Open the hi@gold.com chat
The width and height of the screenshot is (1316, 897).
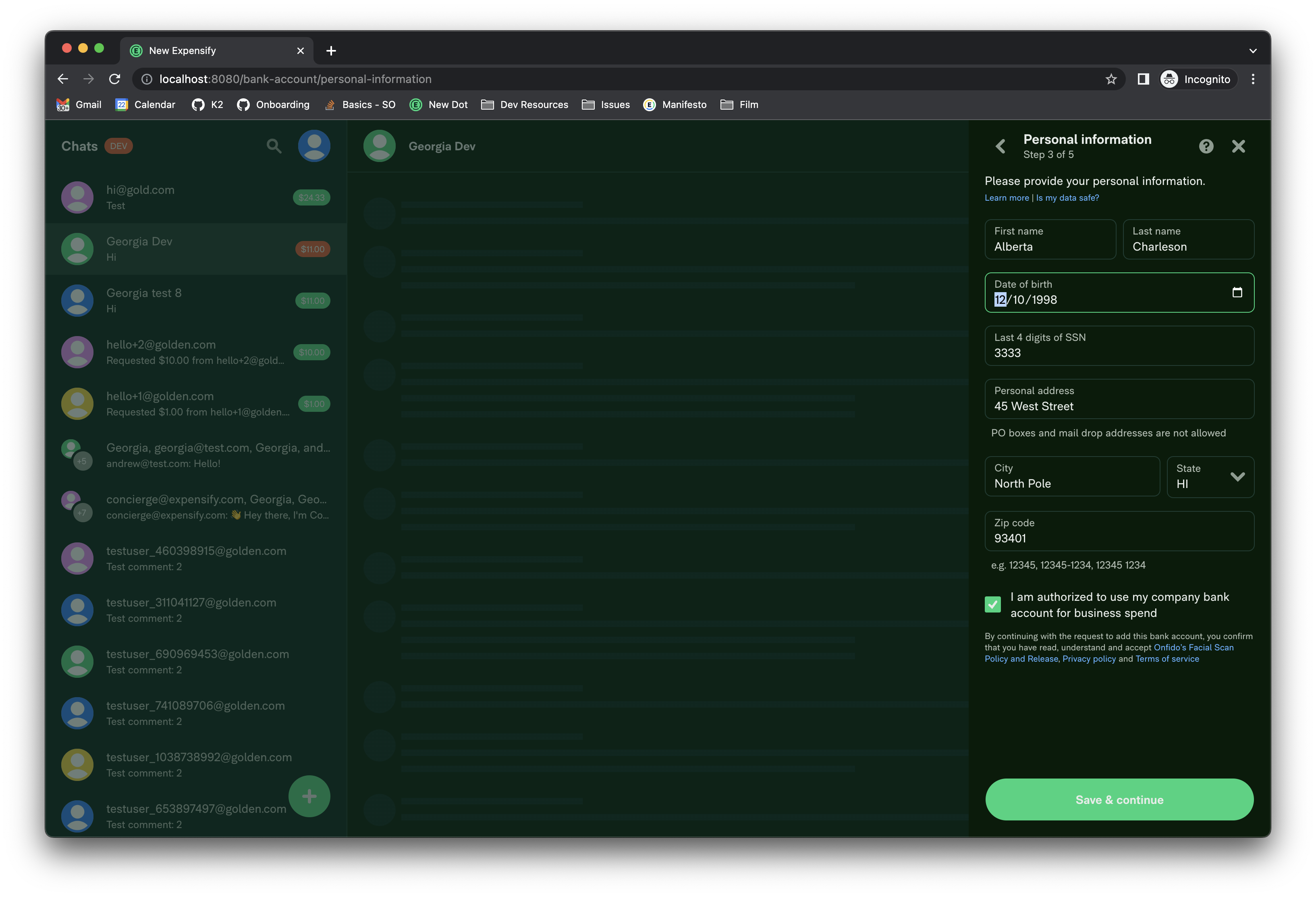pyautogui.click(x=196, y=197)
